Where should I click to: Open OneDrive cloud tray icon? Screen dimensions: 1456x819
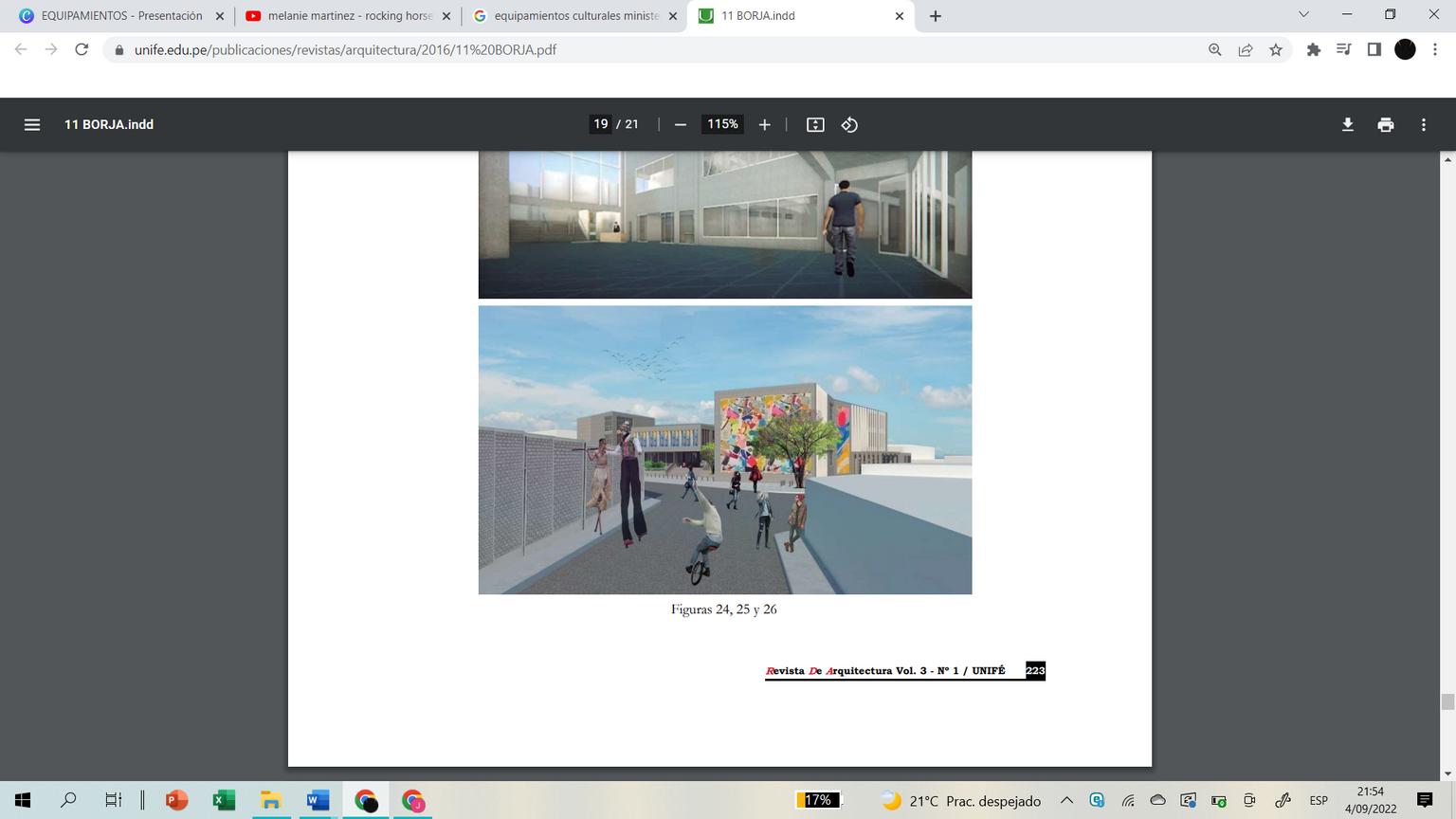(1158, 800)
